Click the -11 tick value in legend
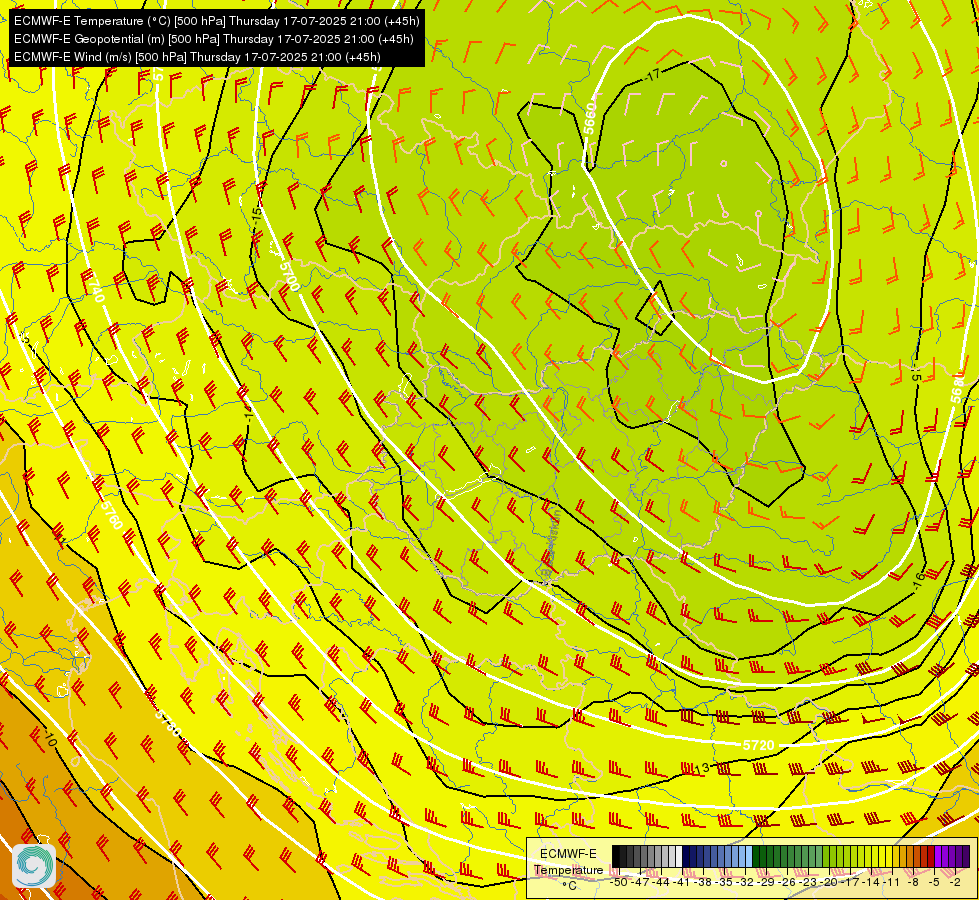Image resolution: width=979 pixels, height=900 pixels. coord(892,883)
